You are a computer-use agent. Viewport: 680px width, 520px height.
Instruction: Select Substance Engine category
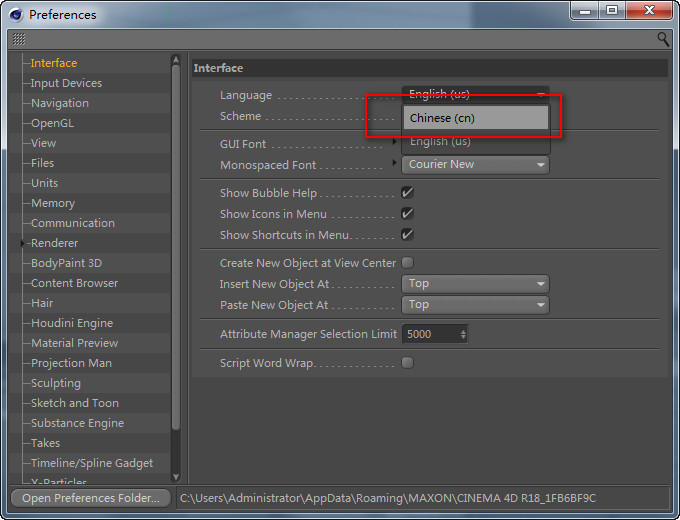pos(78,423)
